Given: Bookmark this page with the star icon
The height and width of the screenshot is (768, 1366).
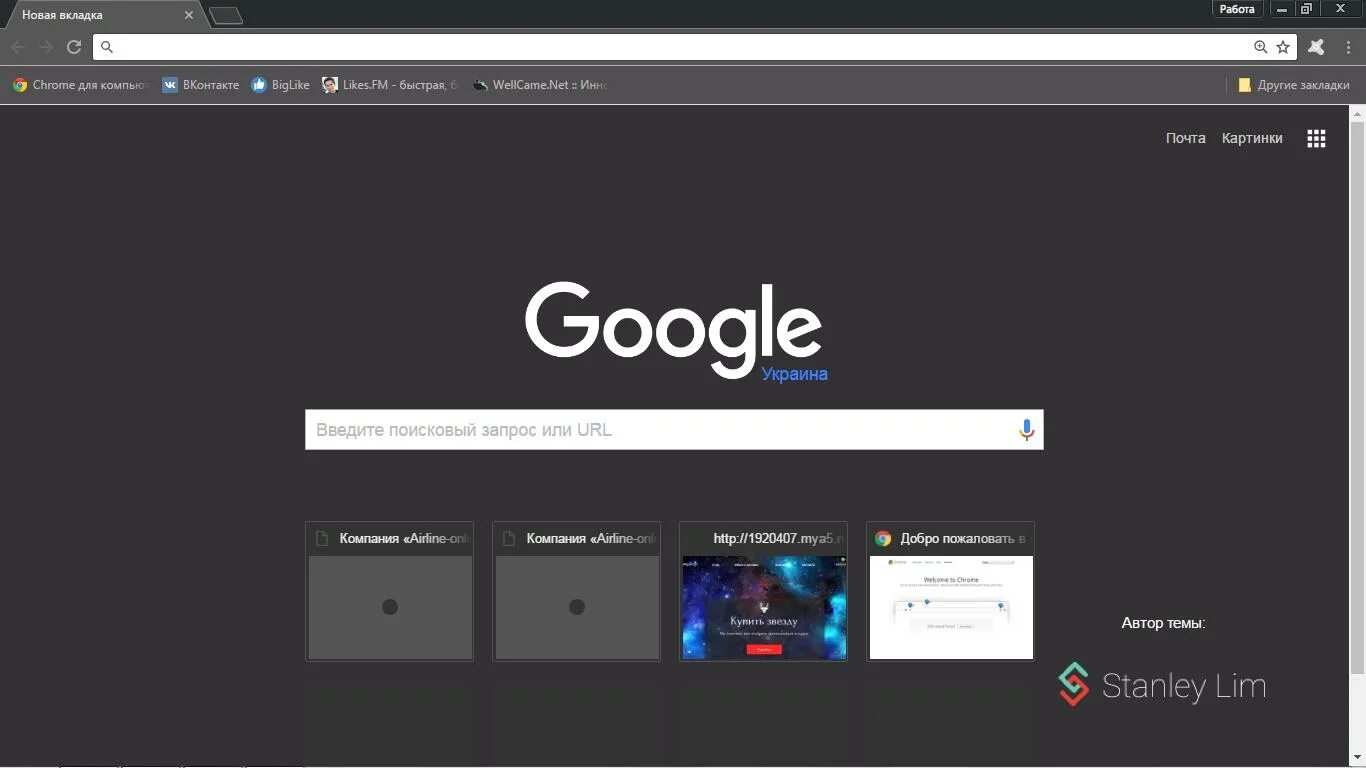Looking at the screenshot, I should point(1283,47).
